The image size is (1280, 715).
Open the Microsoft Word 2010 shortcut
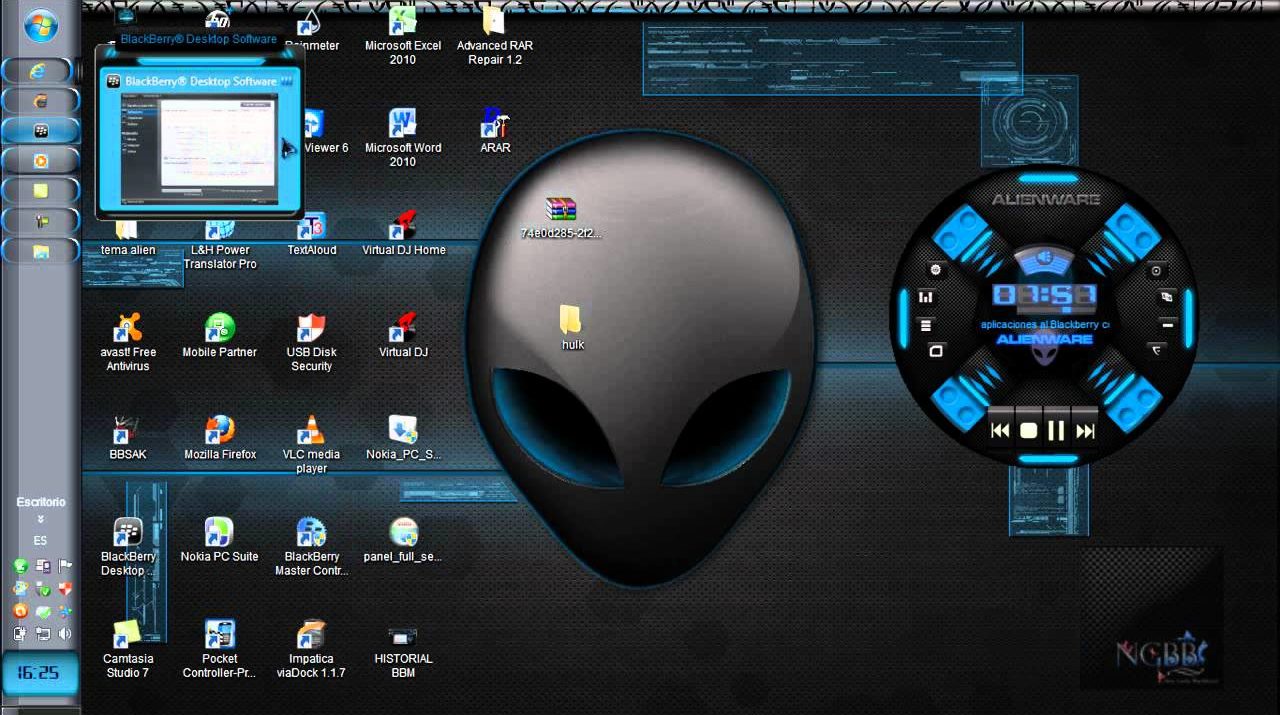(x=403, y=124)
